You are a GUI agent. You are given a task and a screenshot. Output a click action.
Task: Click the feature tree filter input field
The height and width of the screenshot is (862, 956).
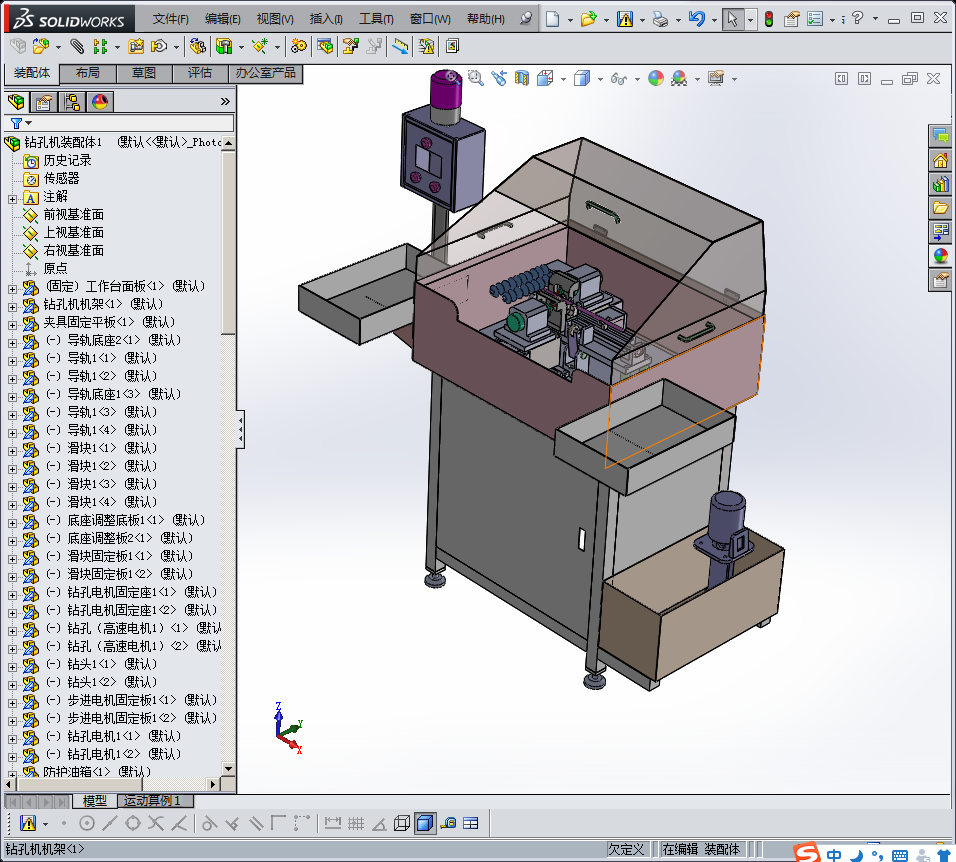(130, 123)
